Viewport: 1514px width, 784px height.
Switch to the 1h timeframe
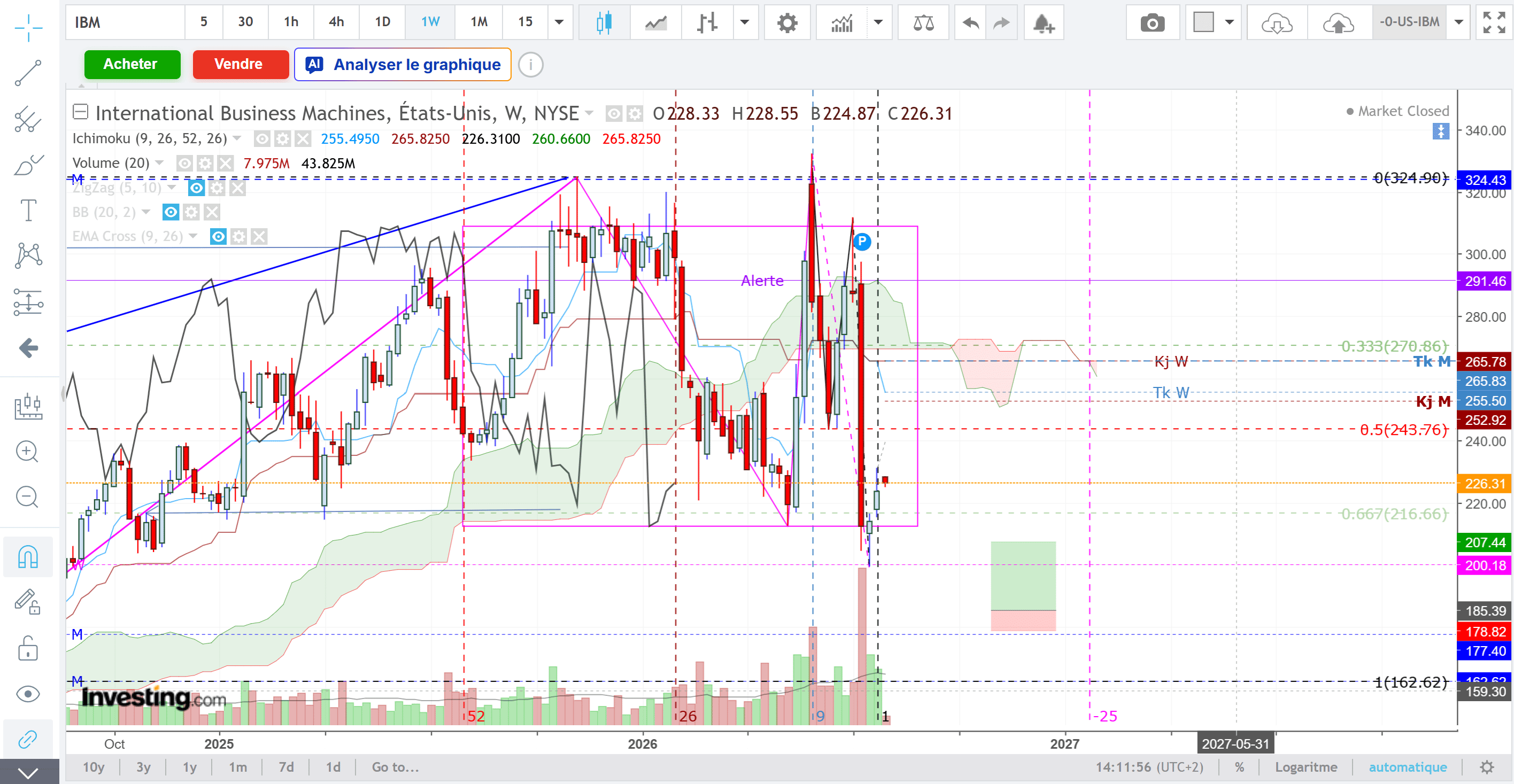(x=291, y=22)
